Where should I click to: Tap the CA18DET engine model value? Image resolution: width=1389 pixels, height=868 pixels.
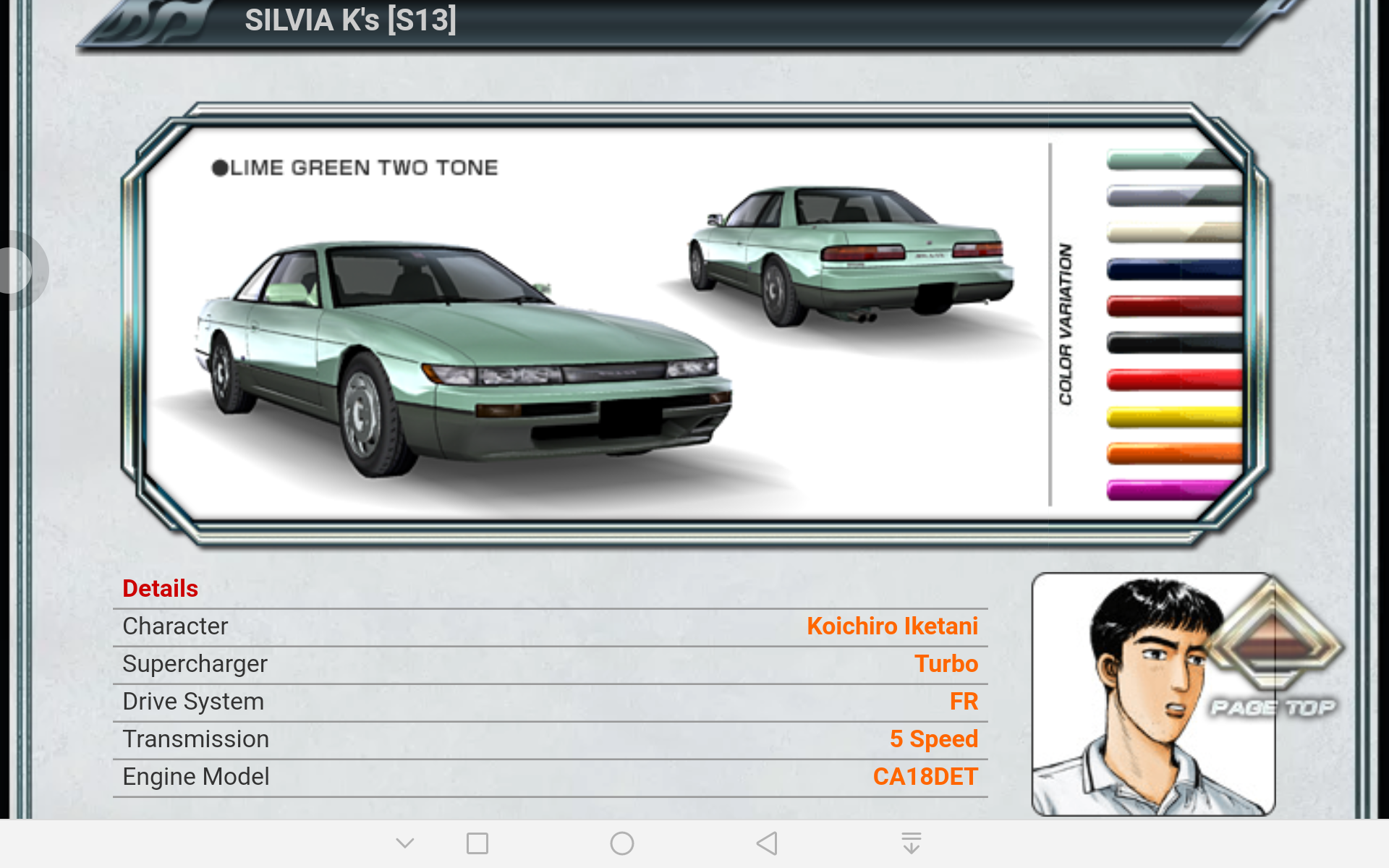pos(925,777)
